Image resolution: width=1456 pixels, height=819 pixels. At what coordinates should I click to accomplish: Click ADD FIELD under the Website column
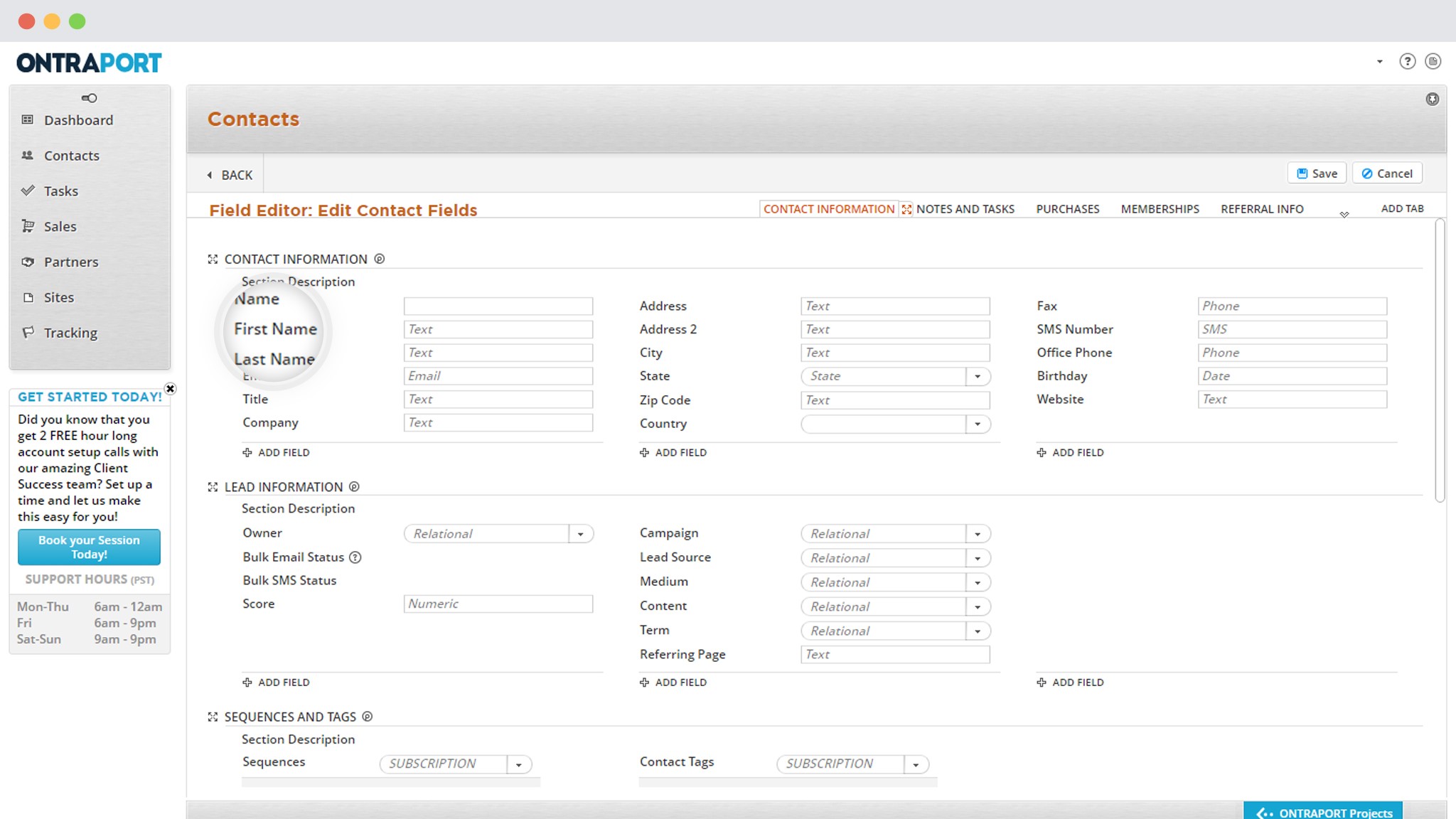click(x=1070, y=453)
